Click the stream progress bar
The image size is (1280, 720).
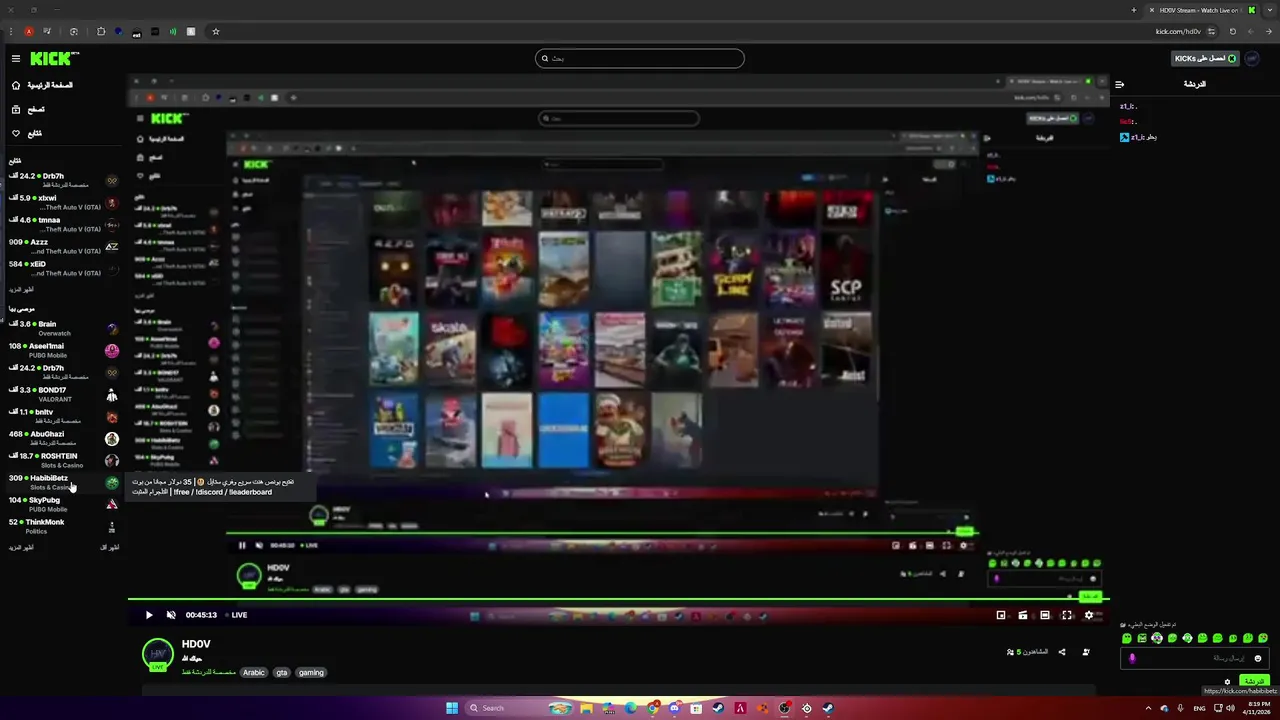[x=618, y=600]
